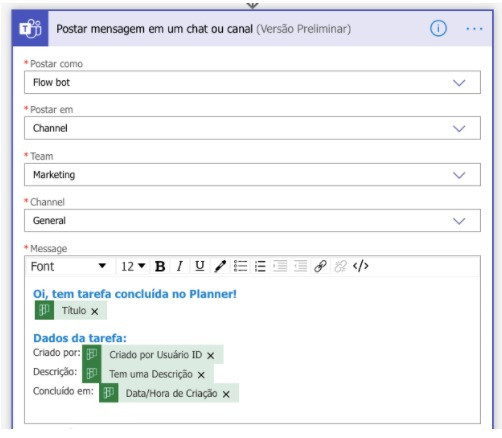Click the 'Dados da tarefa:' heading text
Screen dimensions: 502x438
[80, 338]
